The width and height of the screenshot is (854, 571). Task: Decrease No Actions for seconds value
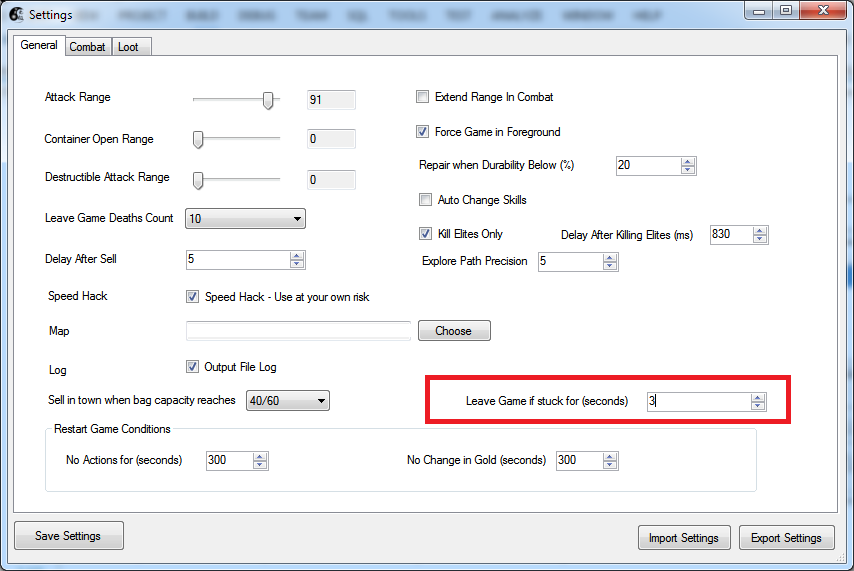[x=260, y=465]
